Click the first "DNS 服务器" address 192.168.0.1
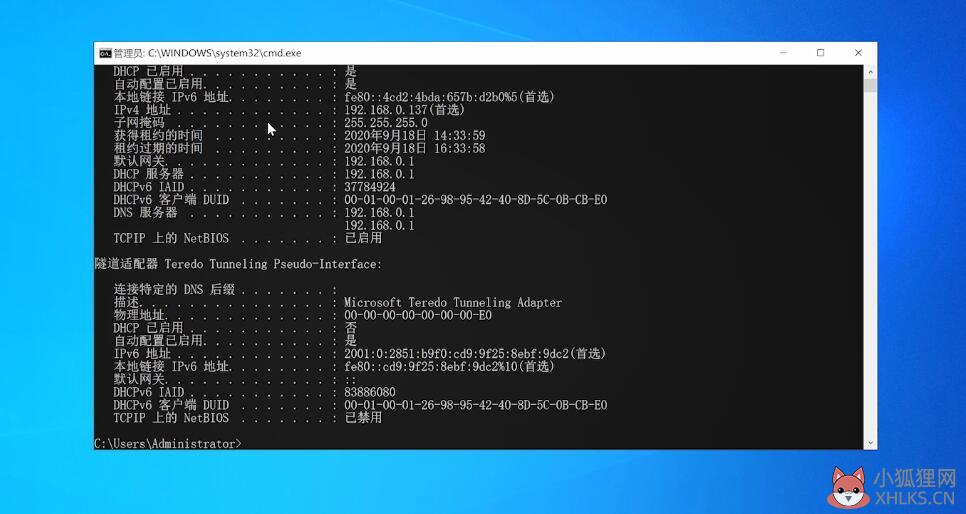Viewport: 966px width, 514px height. pyautogui.click(x=379, y=213)
